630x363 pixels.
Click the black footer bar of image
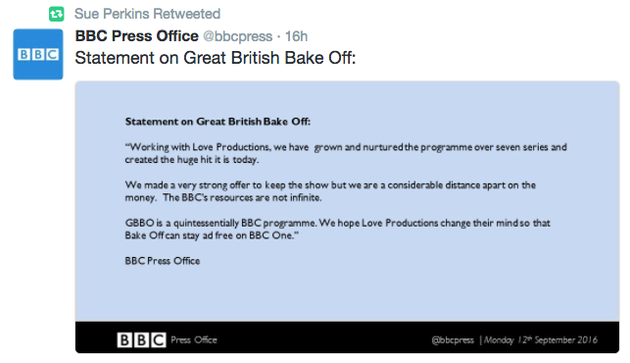[x=347, y=337]
